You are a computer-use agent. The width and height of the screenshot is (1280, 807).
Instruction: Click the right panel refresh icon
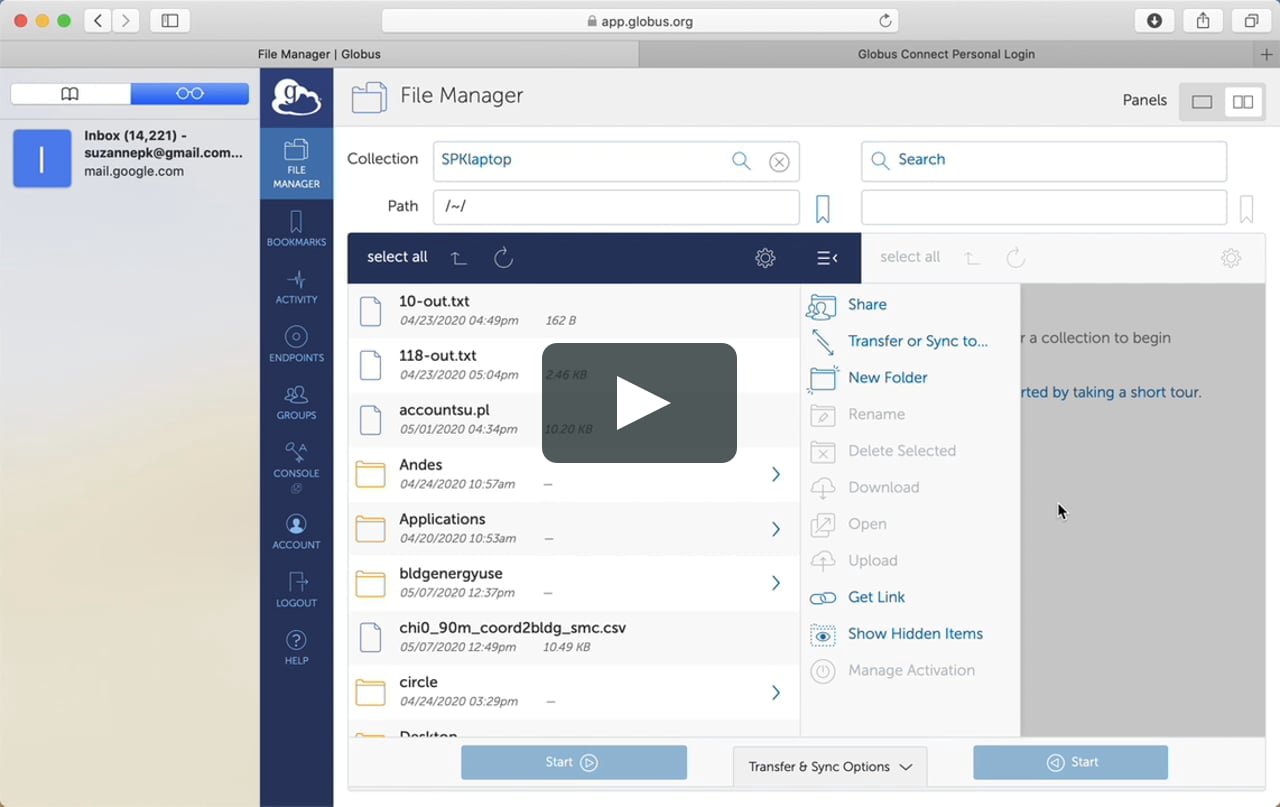point(1016,258)
